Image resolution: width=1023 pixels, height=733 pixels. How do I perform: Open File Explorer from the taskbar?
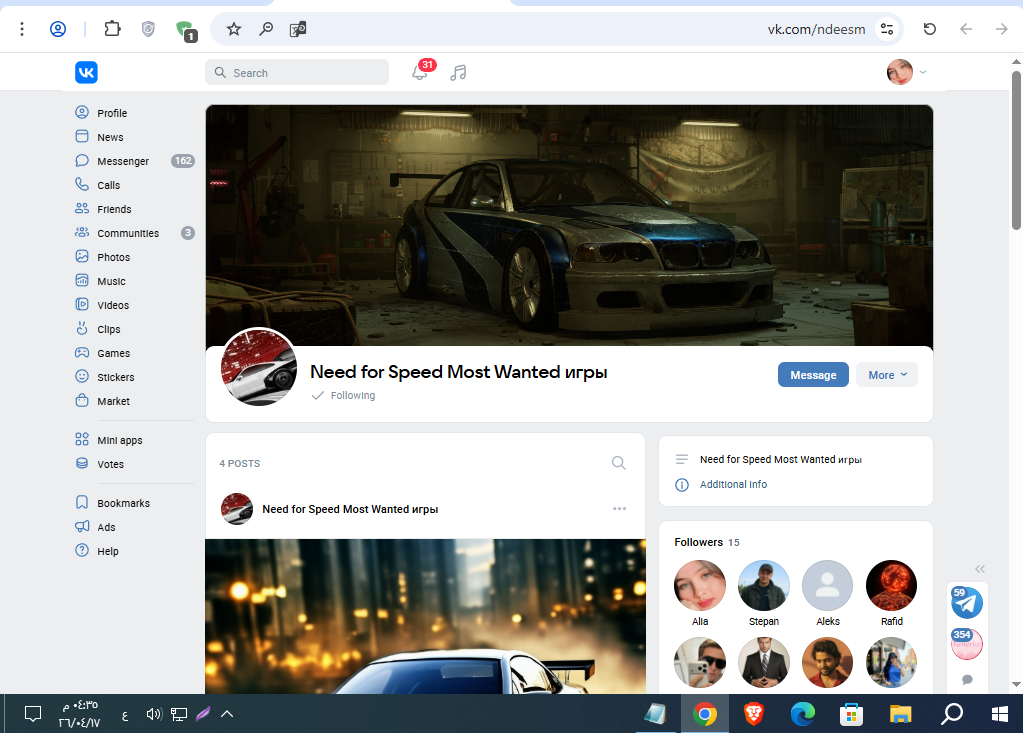pyautogui.click(x=900, y=714)
